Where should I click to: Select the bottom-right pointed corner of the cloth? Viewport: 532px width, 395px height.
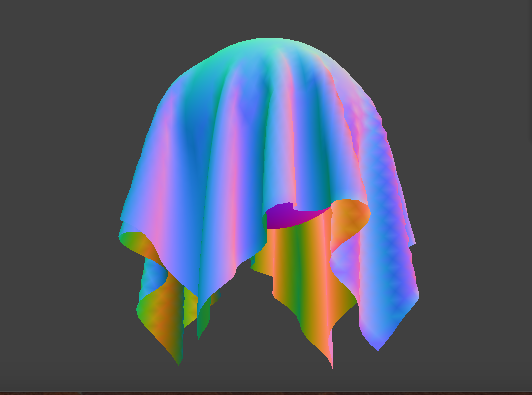pos(378,343)
